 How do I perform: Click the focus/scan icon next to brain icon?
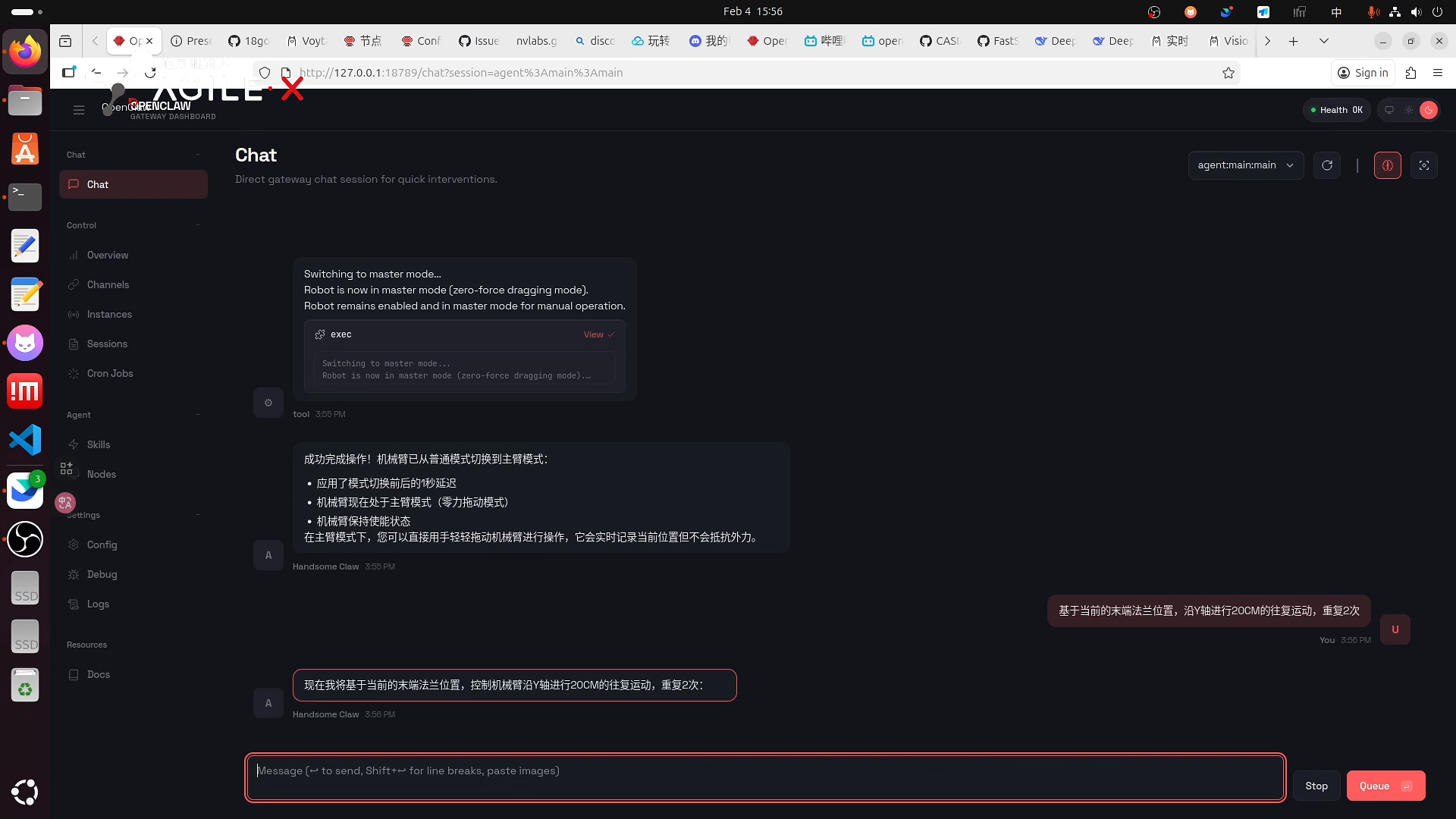pos(1424,165)
